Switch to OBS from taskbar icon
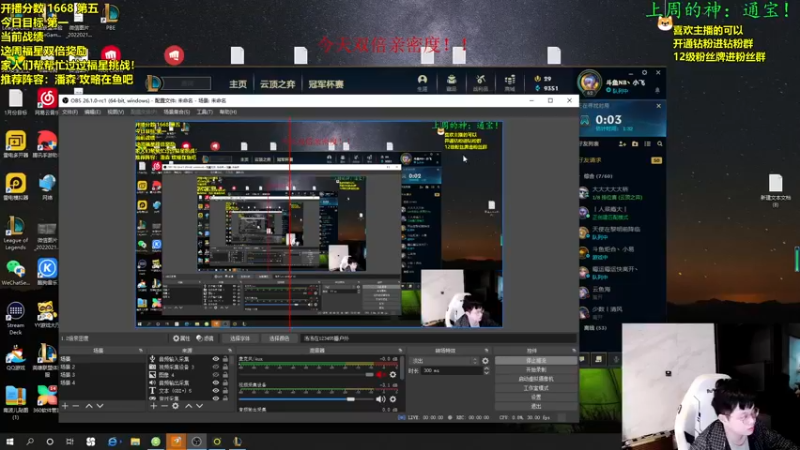Screen dimensions: 800x450 196,441
